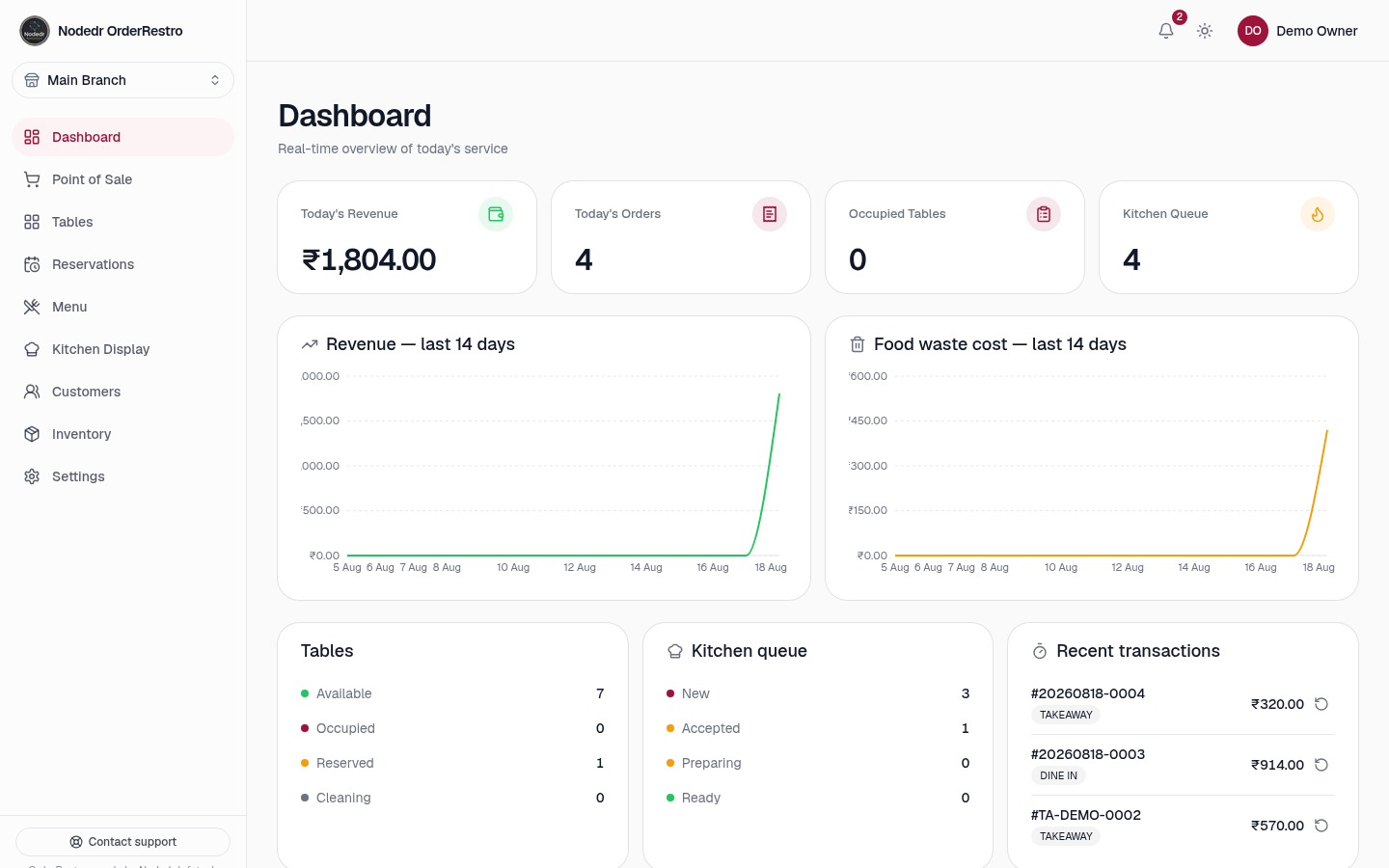Image resolution: width=1389 pixels, height=868 pixels.
Task: Open transaction #20260818-0003
Action: [x=1088, y=754]
